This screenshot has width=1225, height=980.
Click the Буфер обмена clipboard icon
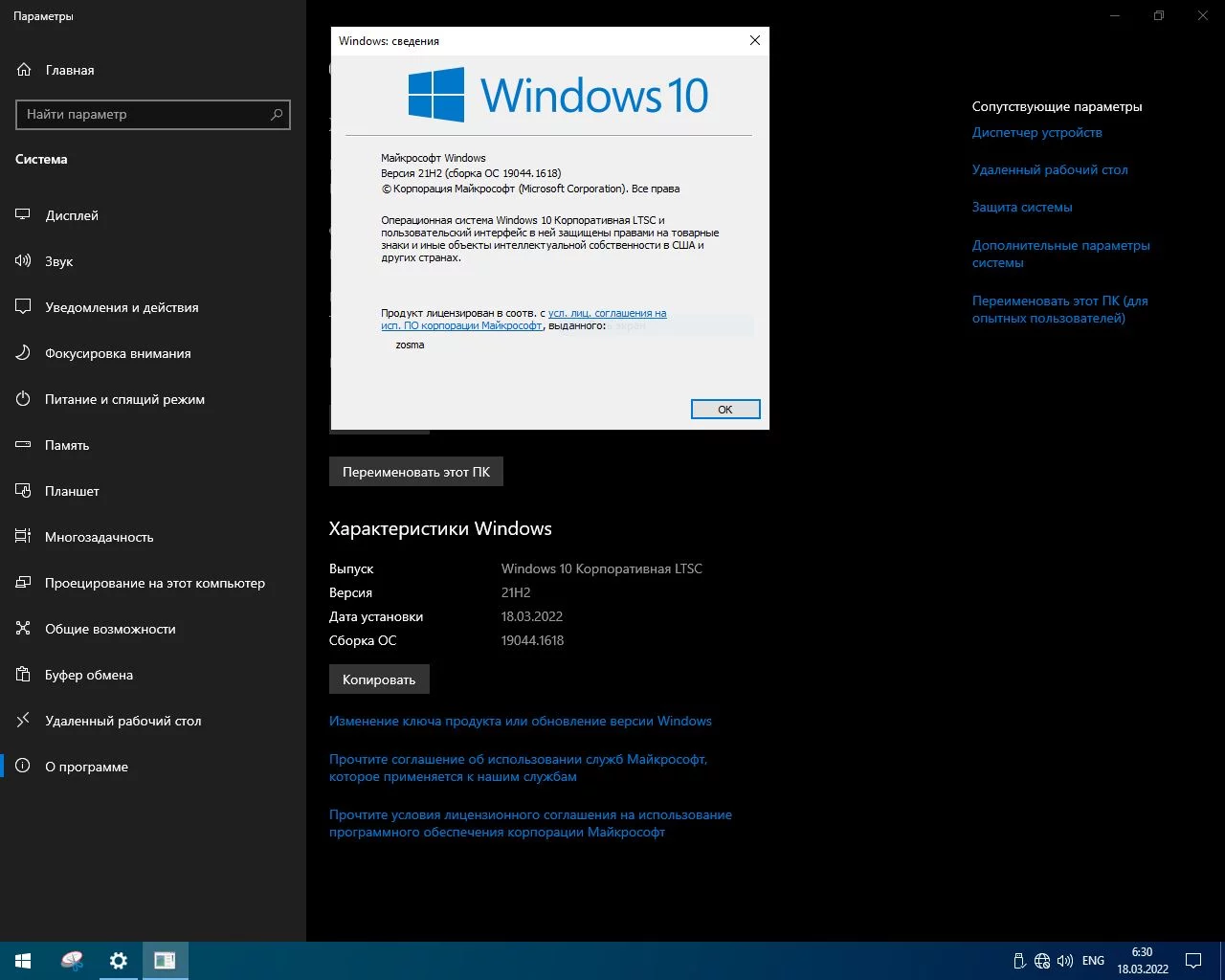pos(24,675)
